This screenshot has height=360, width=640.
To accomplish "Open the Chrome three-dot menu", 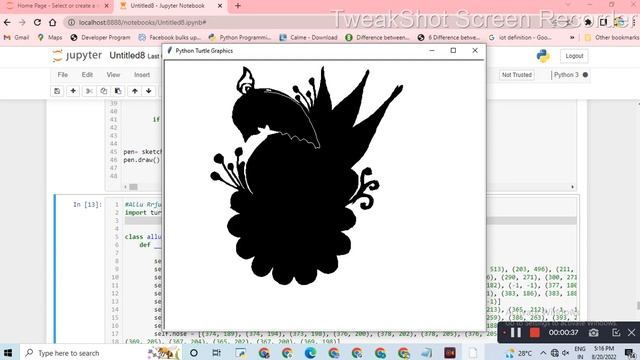I will pyautogui.click(x=634, y=22).
